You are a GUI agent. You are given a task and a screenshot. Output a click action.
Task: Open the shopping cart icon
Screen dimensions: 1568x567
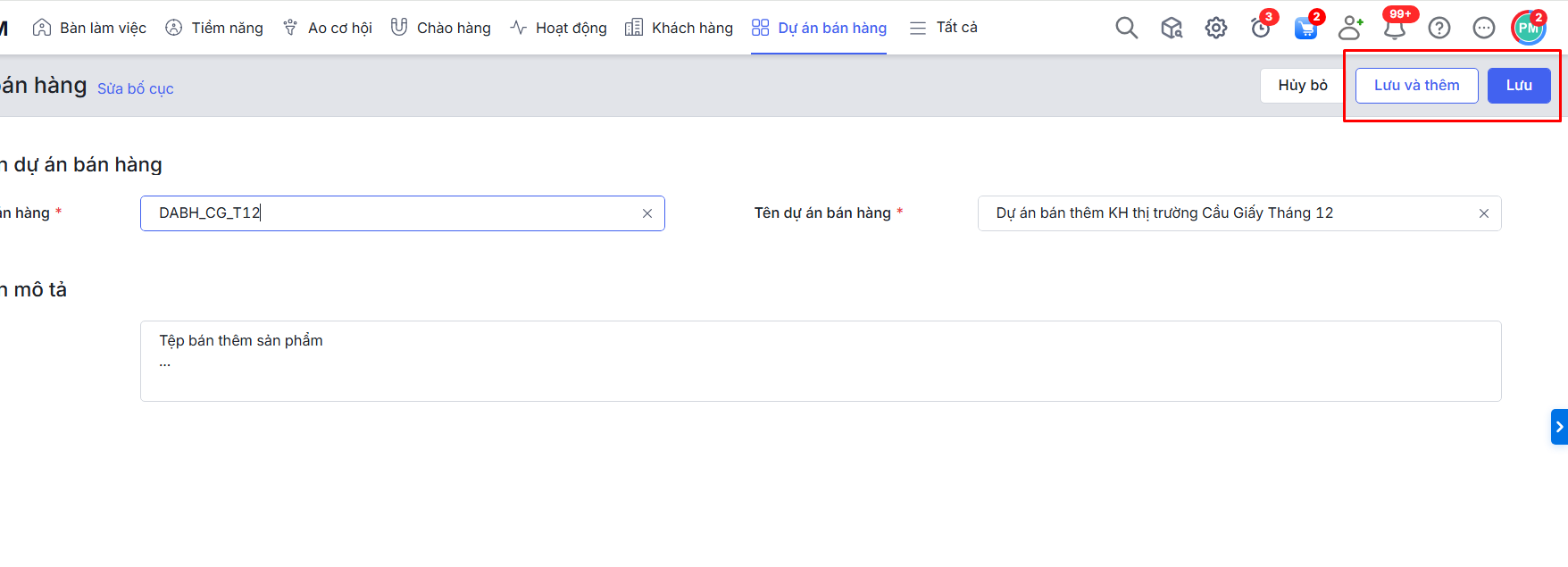pyautogui.click(x=1305, y=29)
